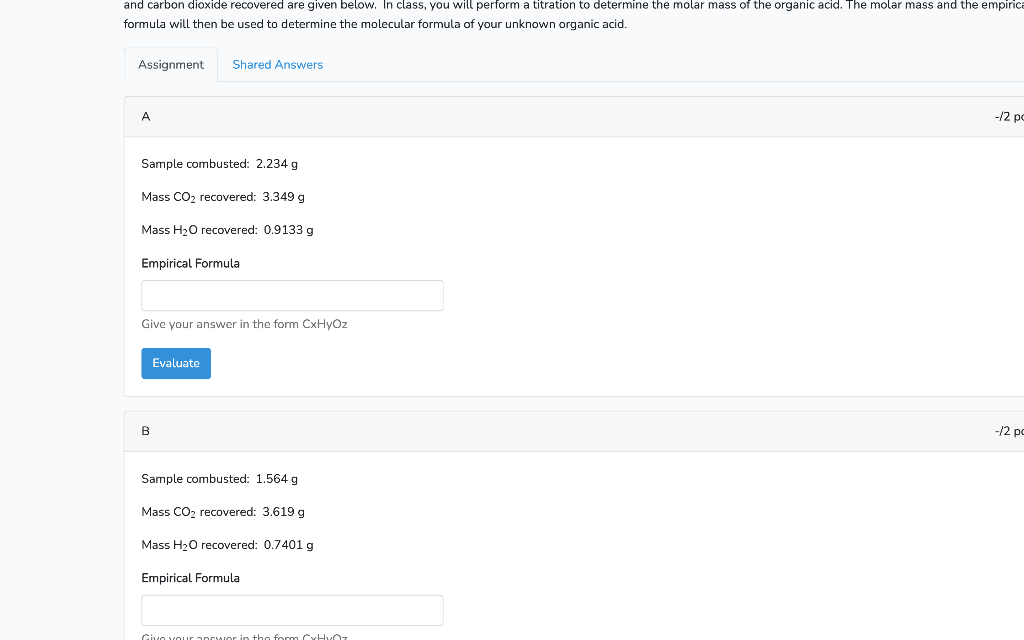Click the points indicator in section B header

[1009, 431]
